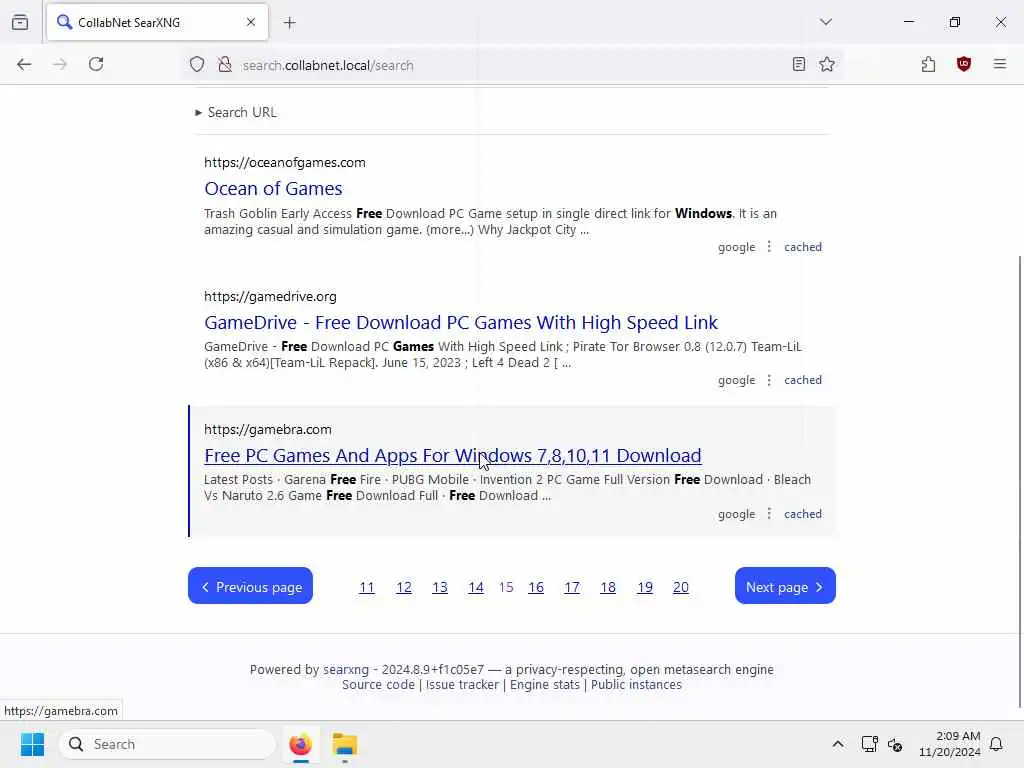Expand the Search URL section
The width and height of the screenshot is (1024, 768).
click(x=236, y=112)
